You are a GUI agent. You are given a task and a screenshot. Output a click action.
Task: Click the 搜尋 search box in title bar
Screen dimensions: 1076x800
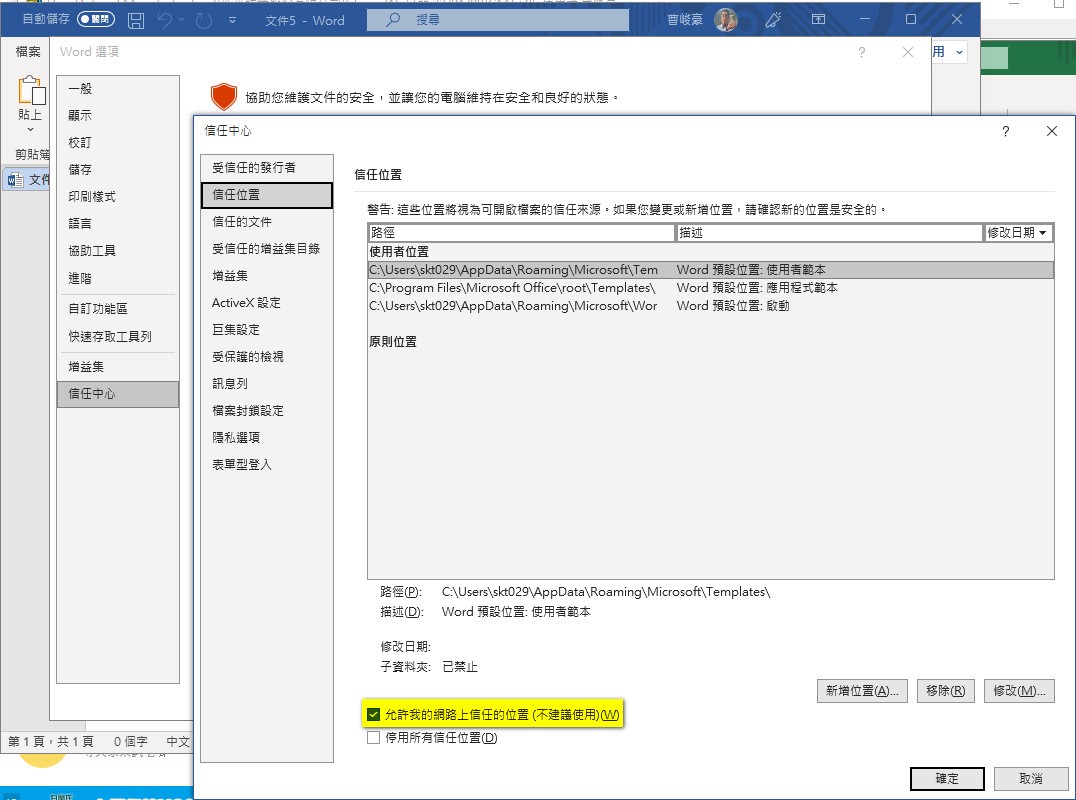click(x=498, y=20)
